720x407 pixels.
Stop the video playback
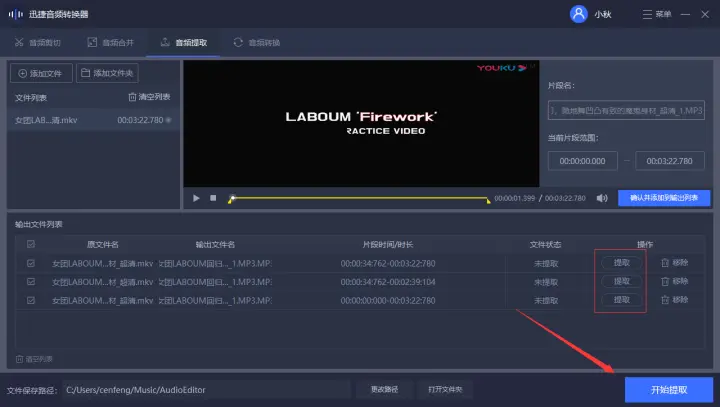(x=213, y=198)
